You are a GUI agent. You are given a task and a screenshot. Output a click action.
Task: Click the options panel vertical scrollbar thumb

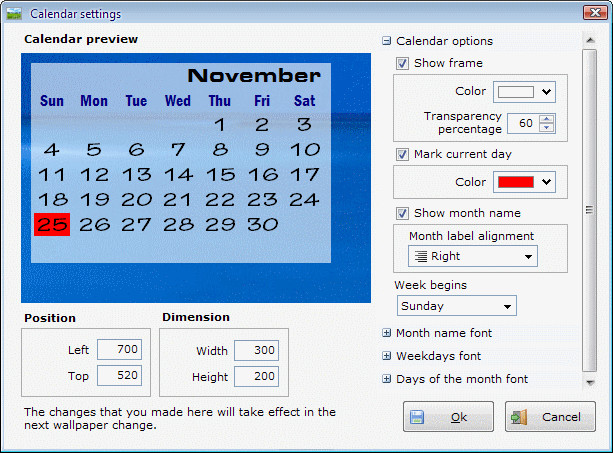[x=590, y=210]
